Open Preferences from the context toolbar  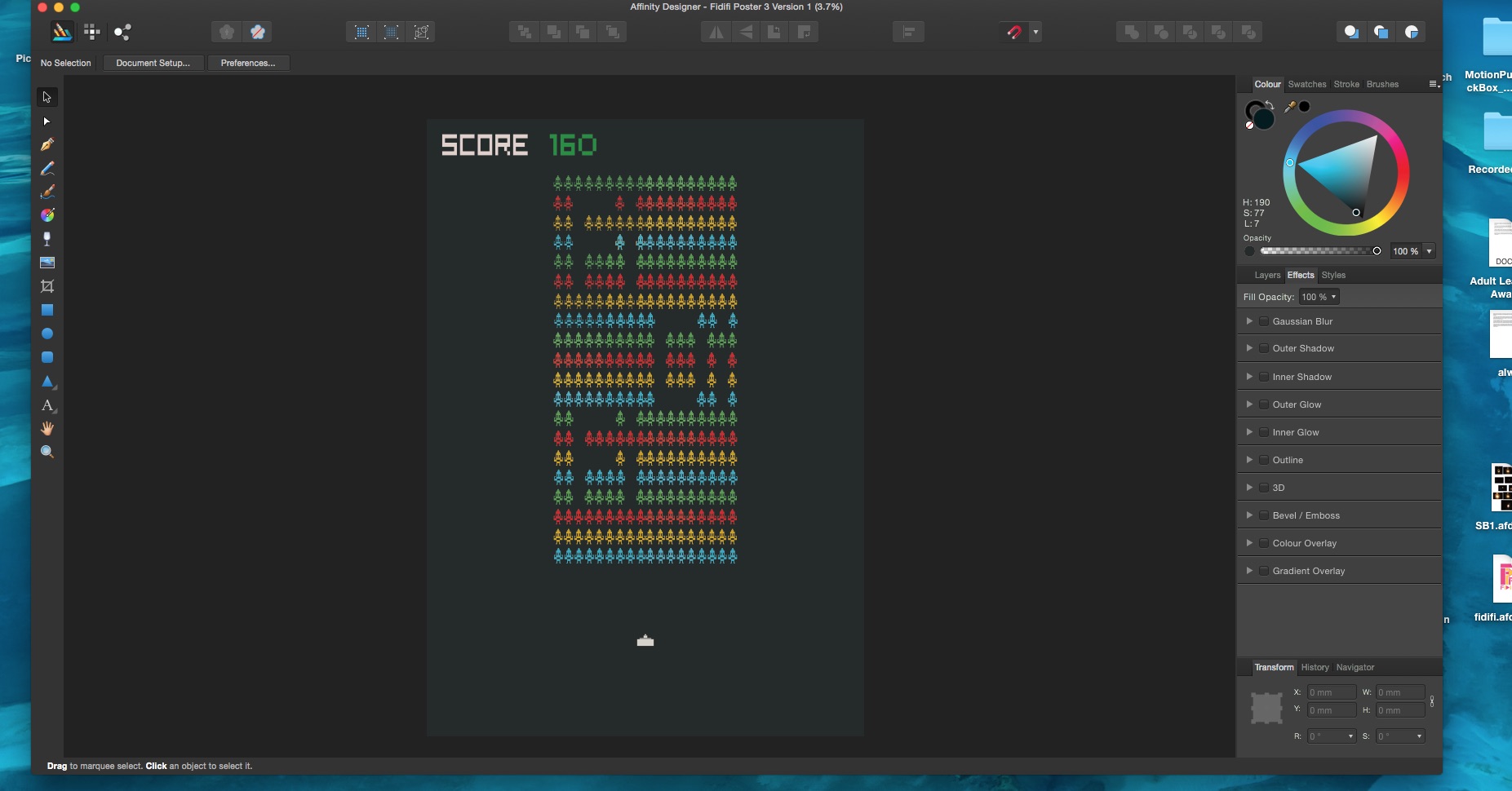point(248,63)
